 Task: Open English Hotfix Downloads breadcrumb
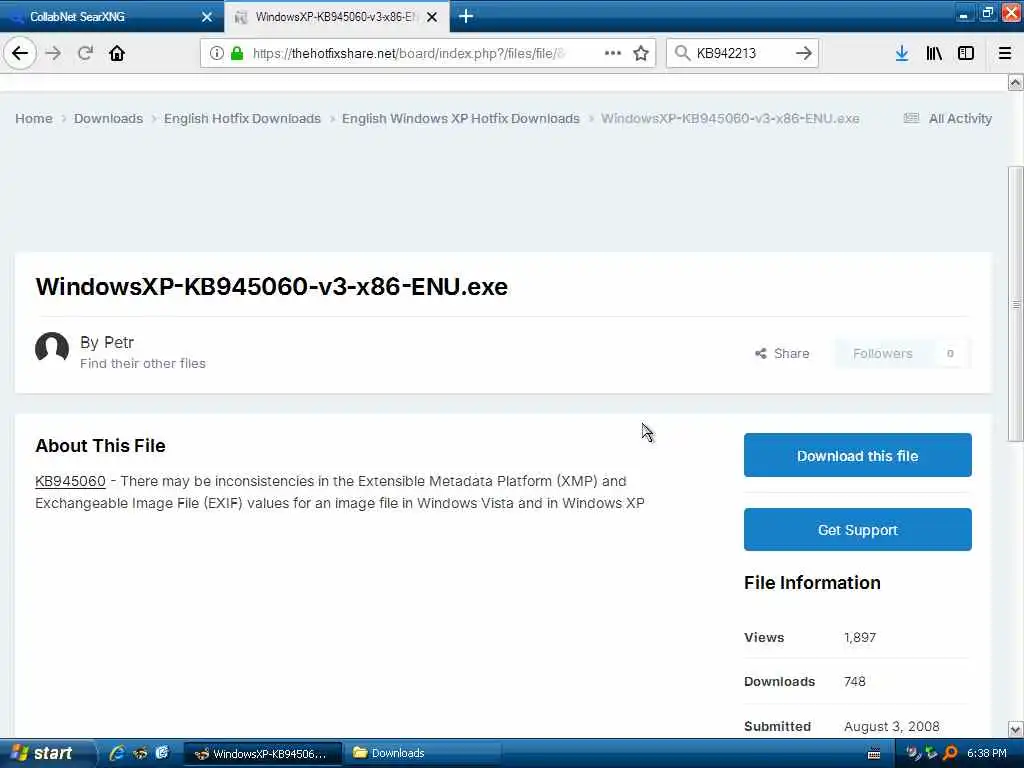[242, 118]
